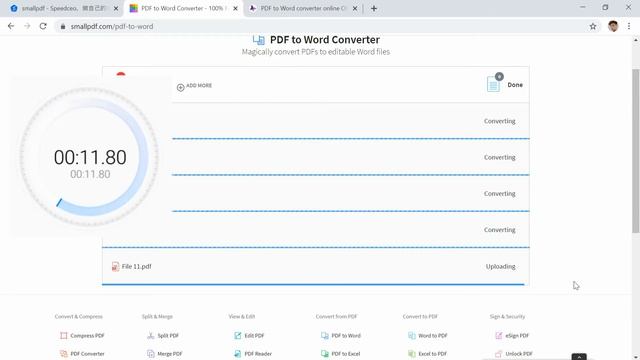Open the Excel to PDF link

(x=433, y=353)
